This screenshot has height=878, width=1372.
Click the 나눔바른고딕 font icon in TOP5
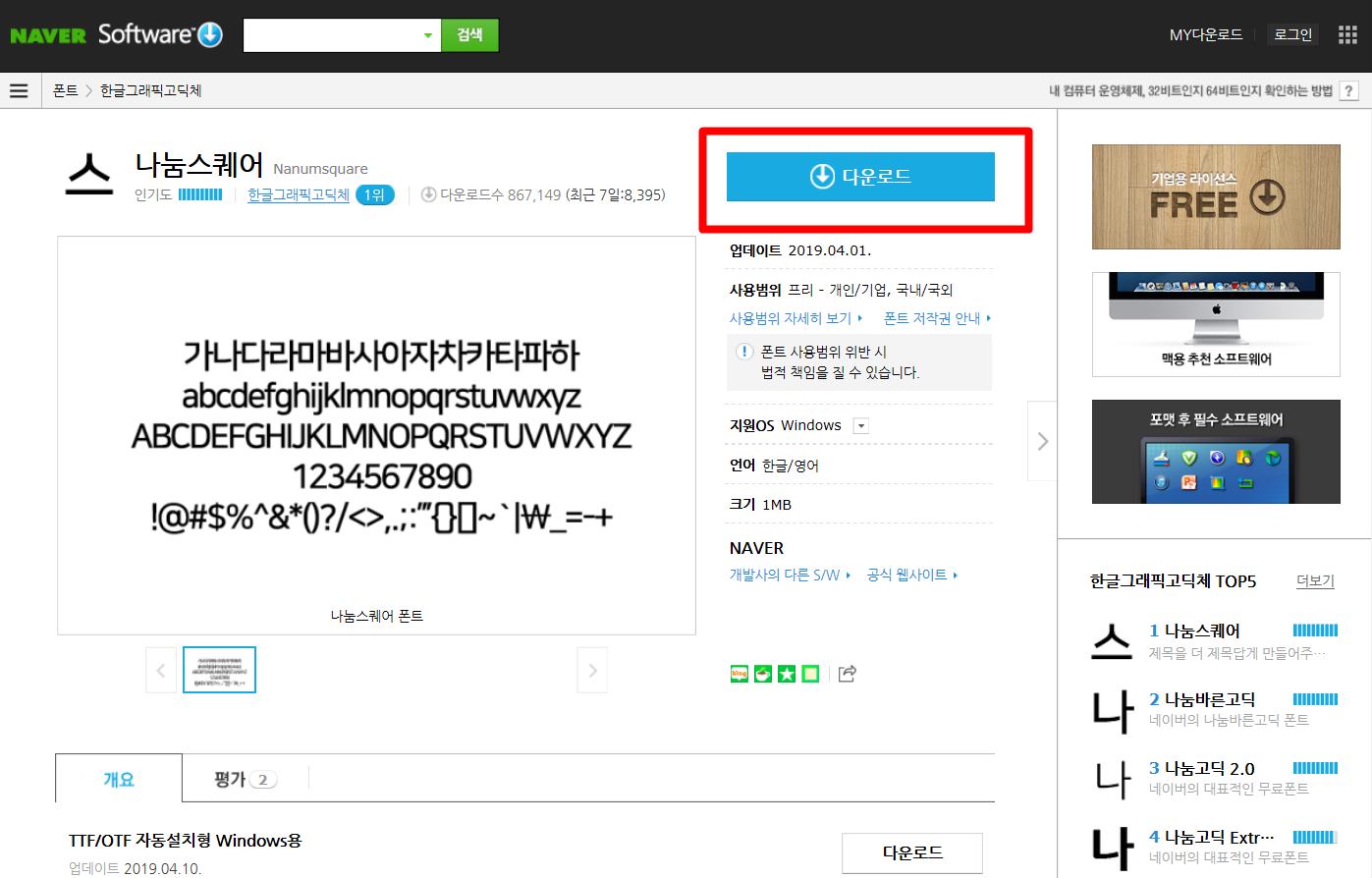[x=1113, y=712]
